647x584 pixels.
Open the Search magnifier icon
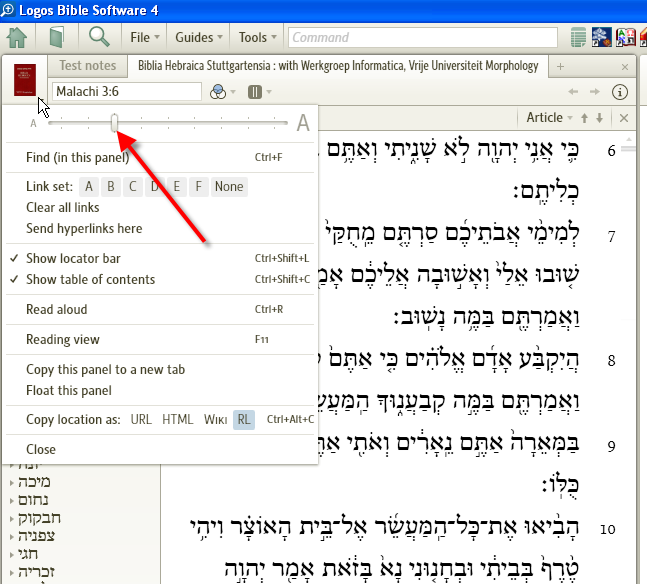(99, 37)
